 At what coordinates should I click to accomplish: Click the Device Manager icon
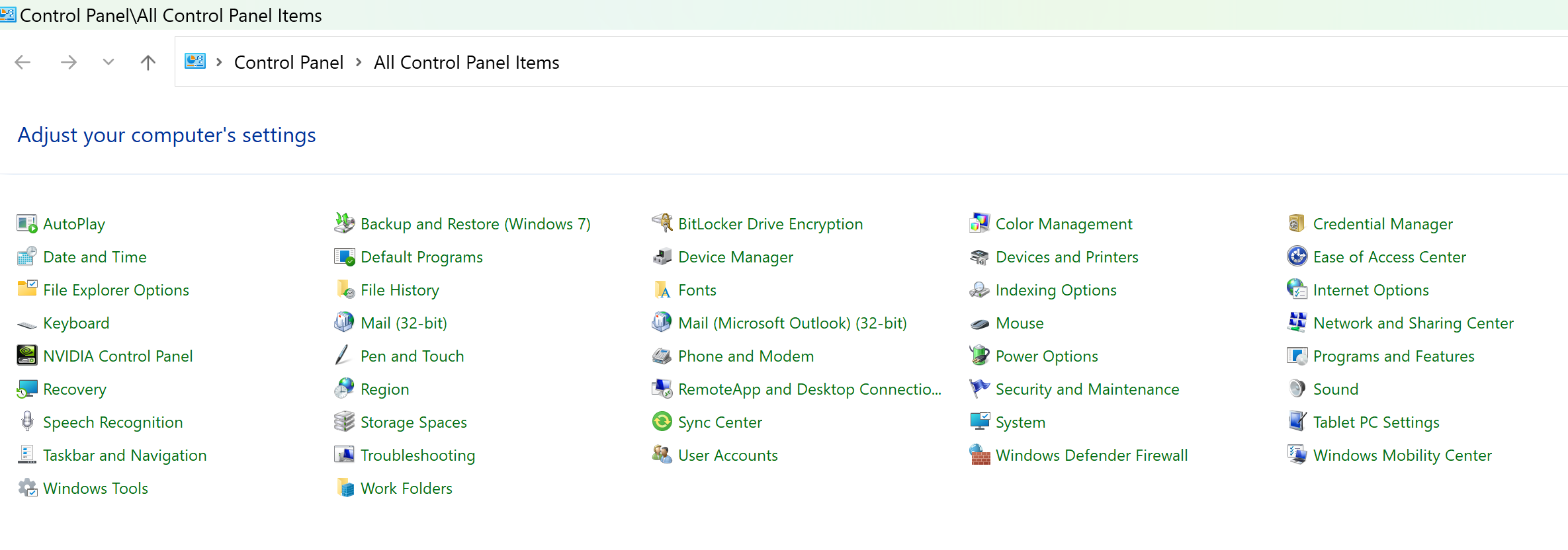(662, 257)
